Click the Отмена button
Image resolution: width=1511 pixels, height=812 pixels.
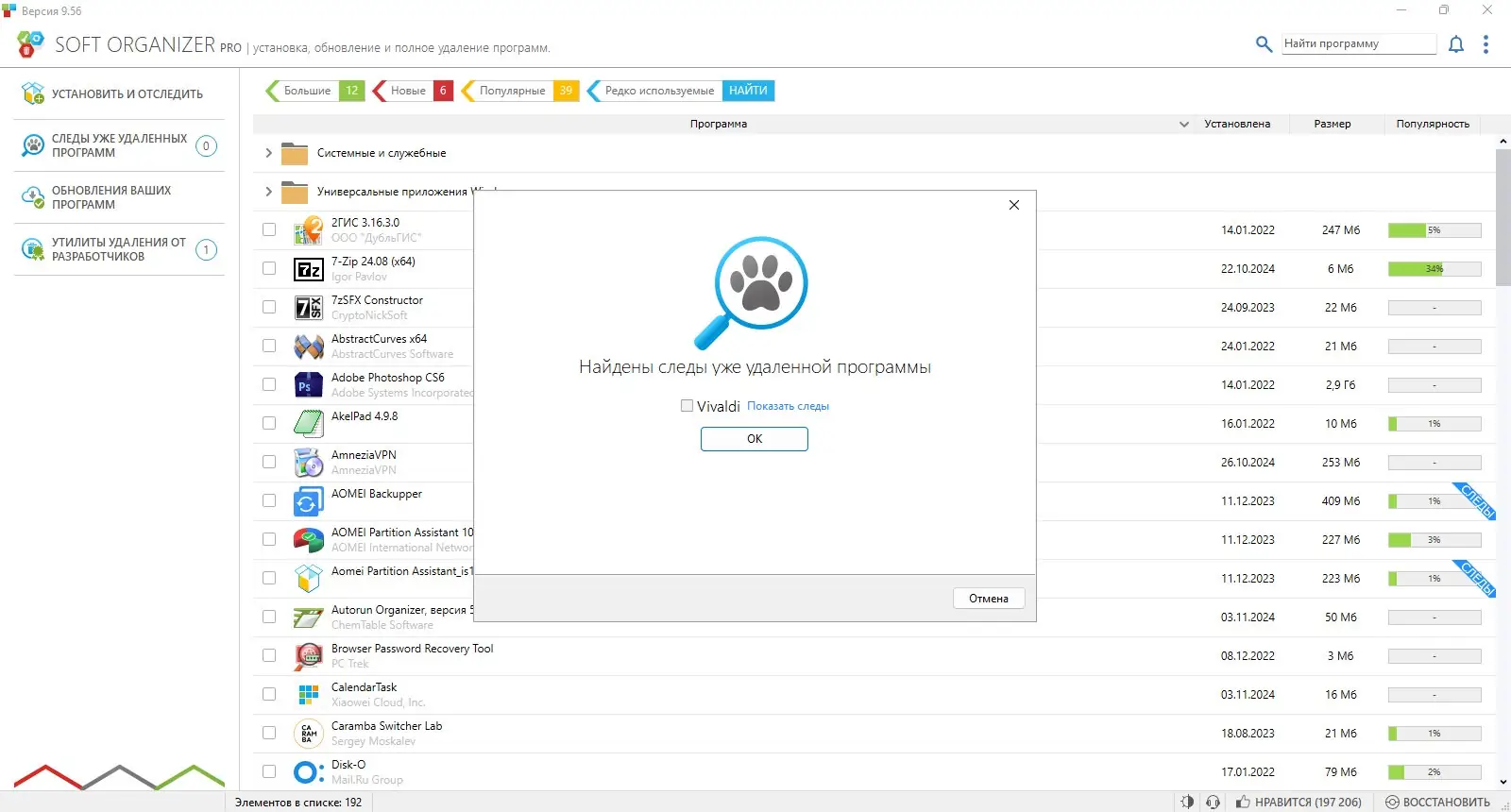pyautogui.click(x=989, y=599)
